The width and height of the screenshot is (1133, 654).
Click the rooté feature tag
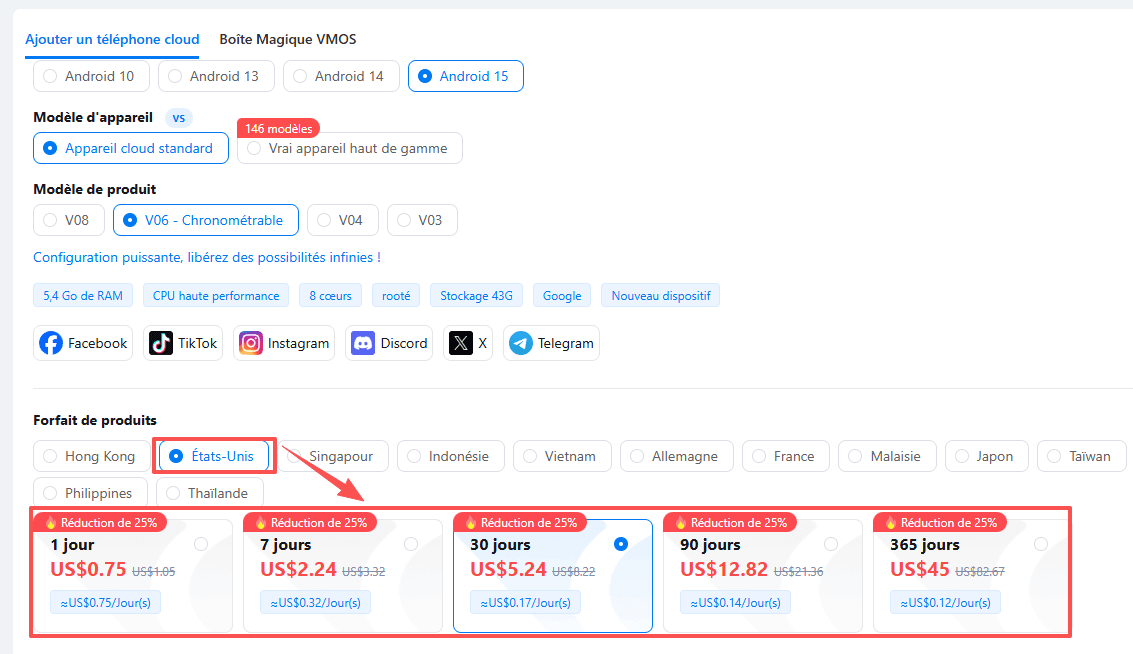[395, 296]
